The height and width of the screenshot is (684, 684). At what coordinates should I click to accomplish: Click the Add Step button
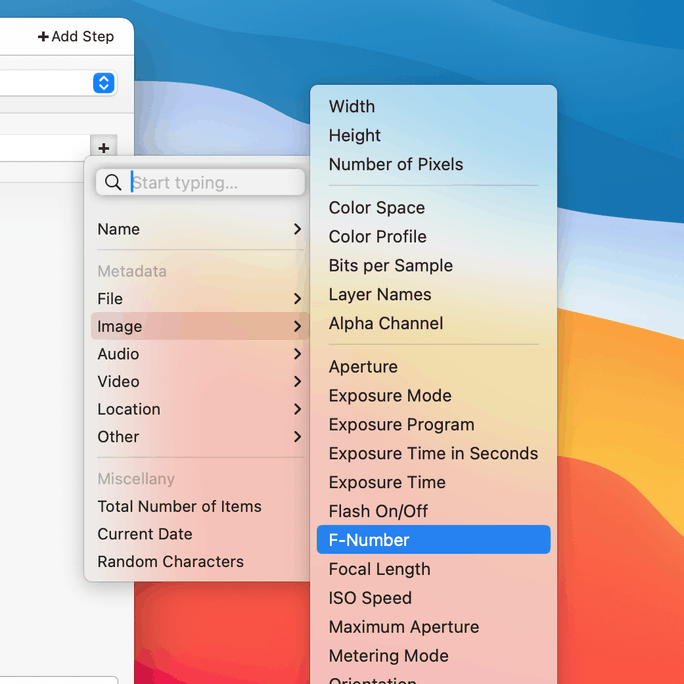point(76,36)
